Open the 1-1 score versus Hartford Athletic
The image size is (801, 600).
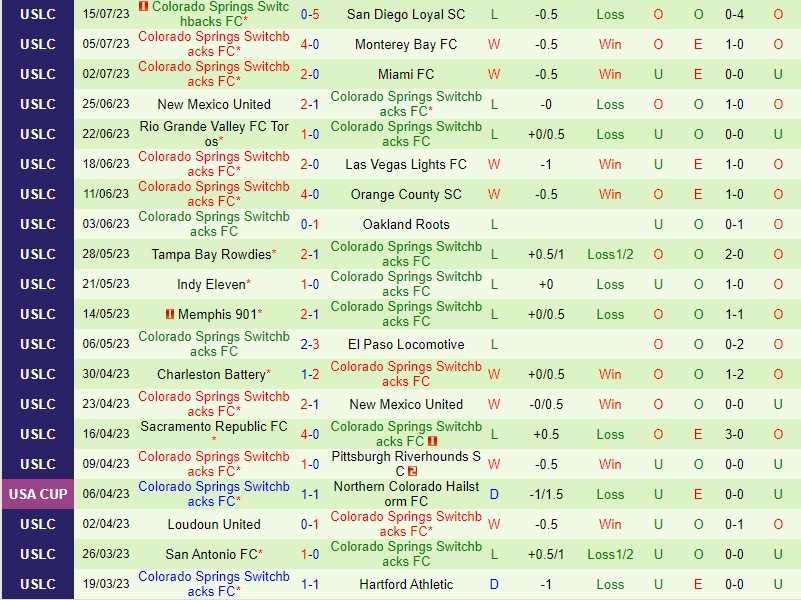coord(310,584)
